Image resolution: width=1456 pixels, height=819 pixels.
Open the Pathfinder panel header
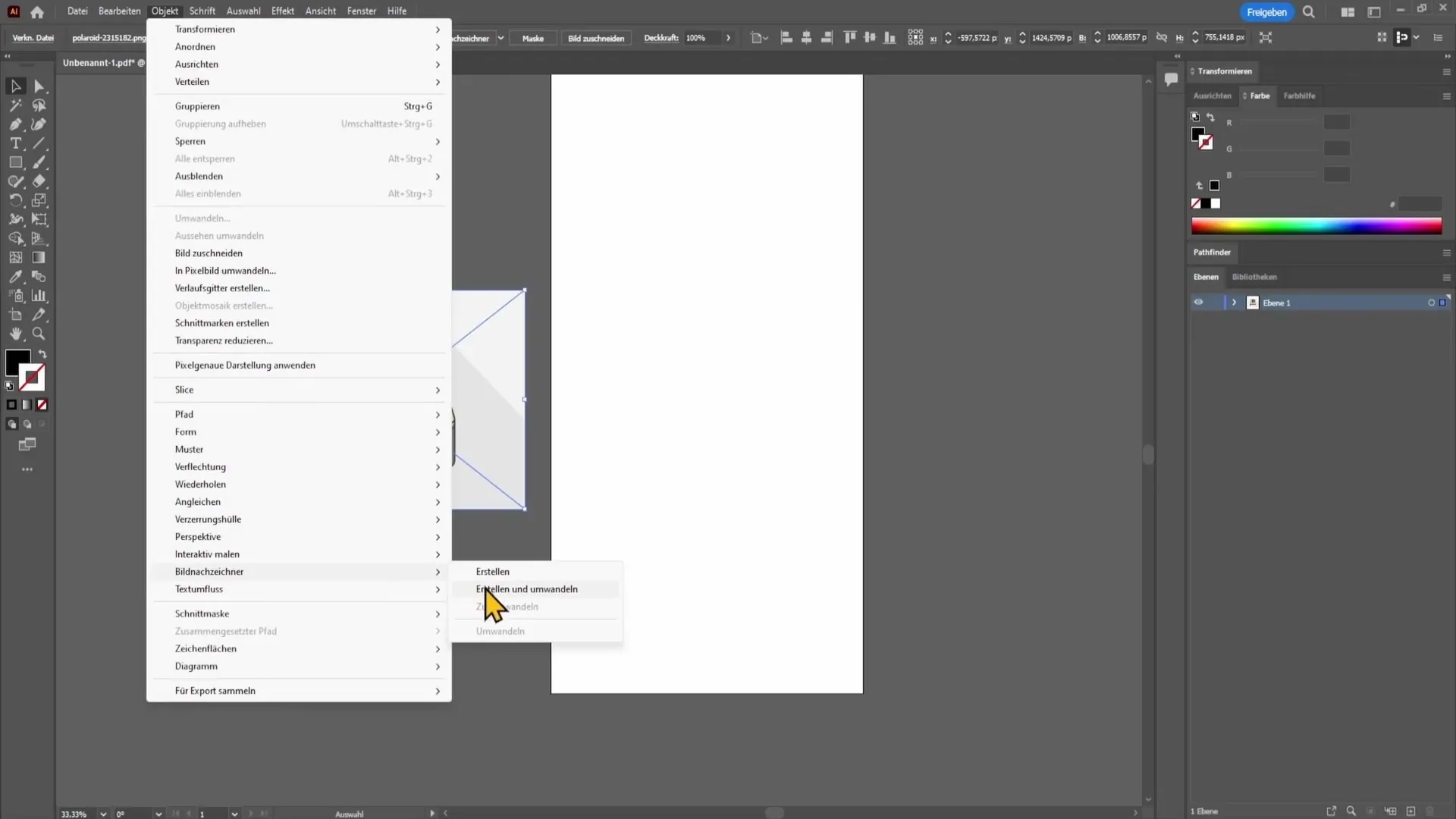point(1212,253)
